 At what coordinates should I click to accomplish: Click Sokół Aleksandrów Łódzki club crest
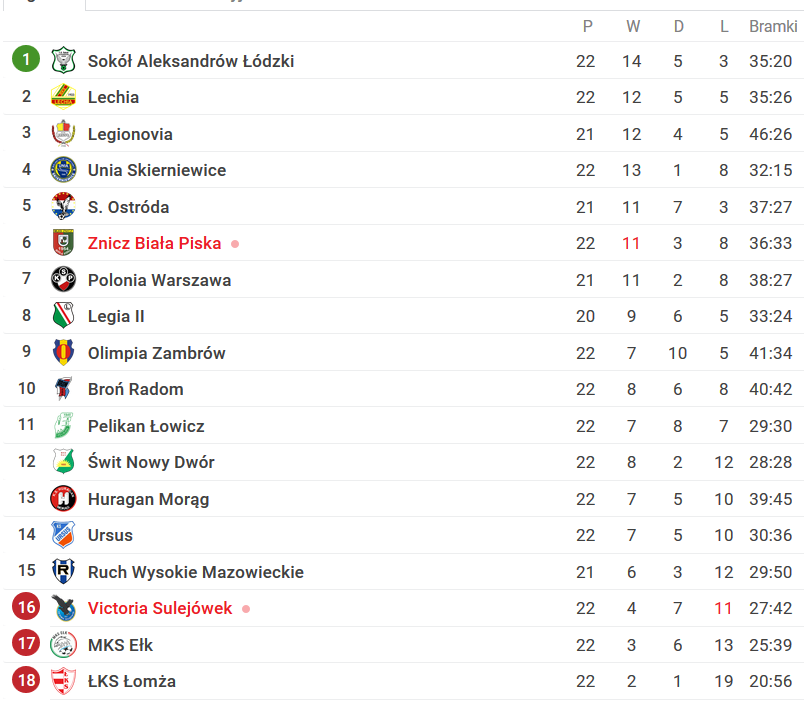[x=63, y=60]
